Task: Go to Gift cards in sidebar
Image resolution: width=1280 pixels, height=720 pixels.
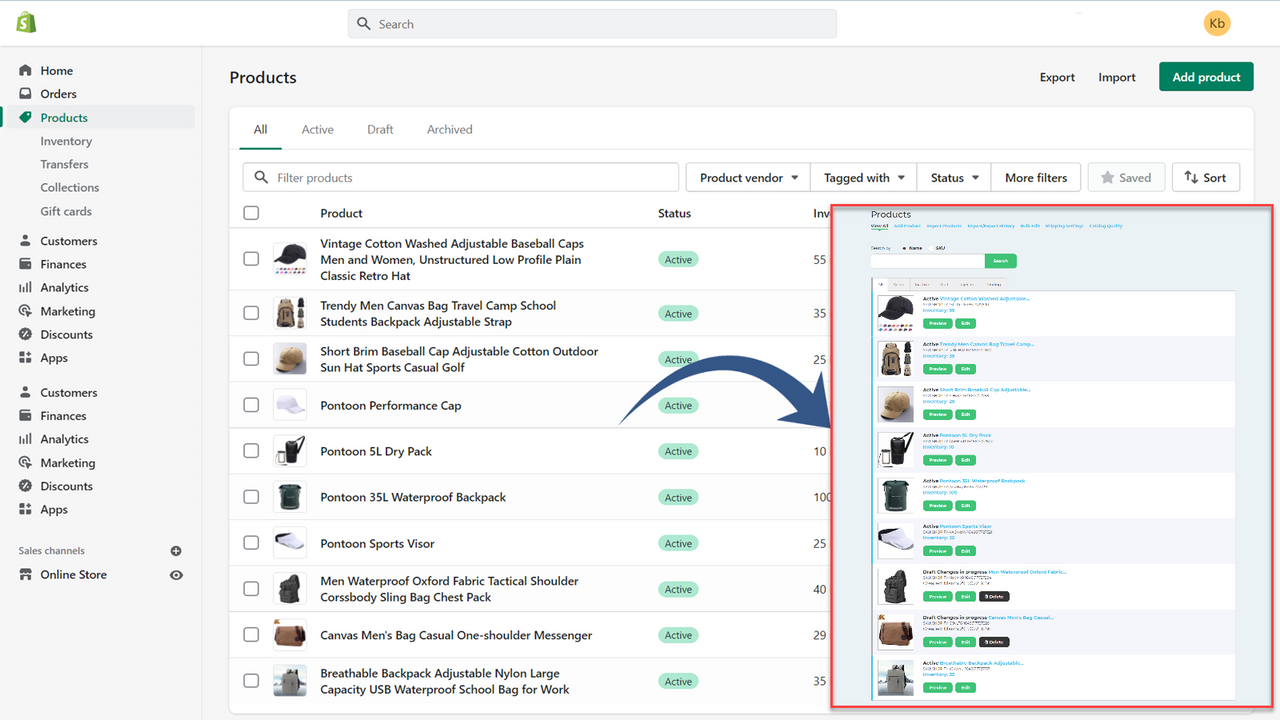Action: coord(66,212)
